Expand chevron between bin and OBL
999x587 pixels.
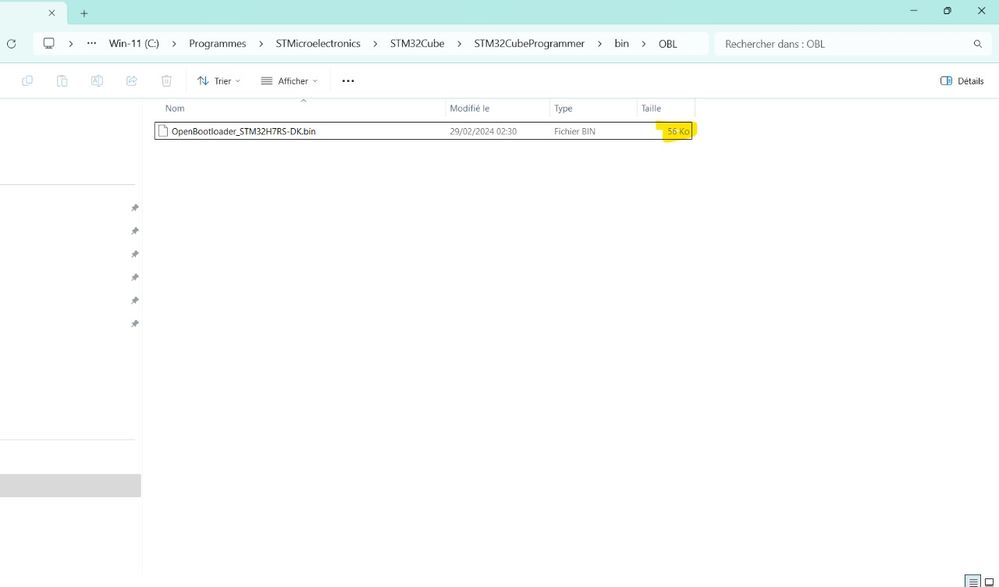(643, 44)
